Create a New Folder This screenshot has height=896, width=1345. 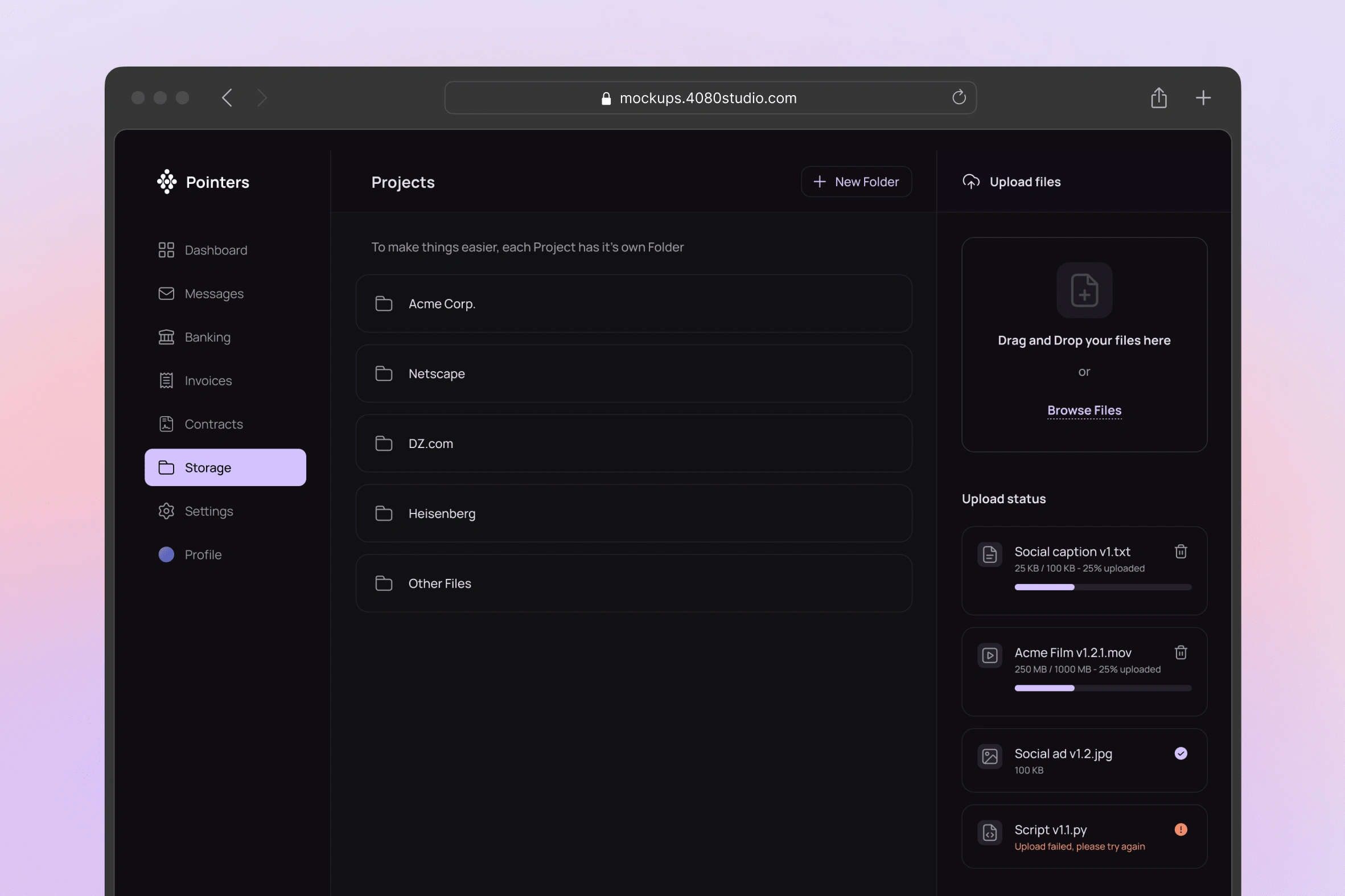pyautogui.click(x=856, y=182)
